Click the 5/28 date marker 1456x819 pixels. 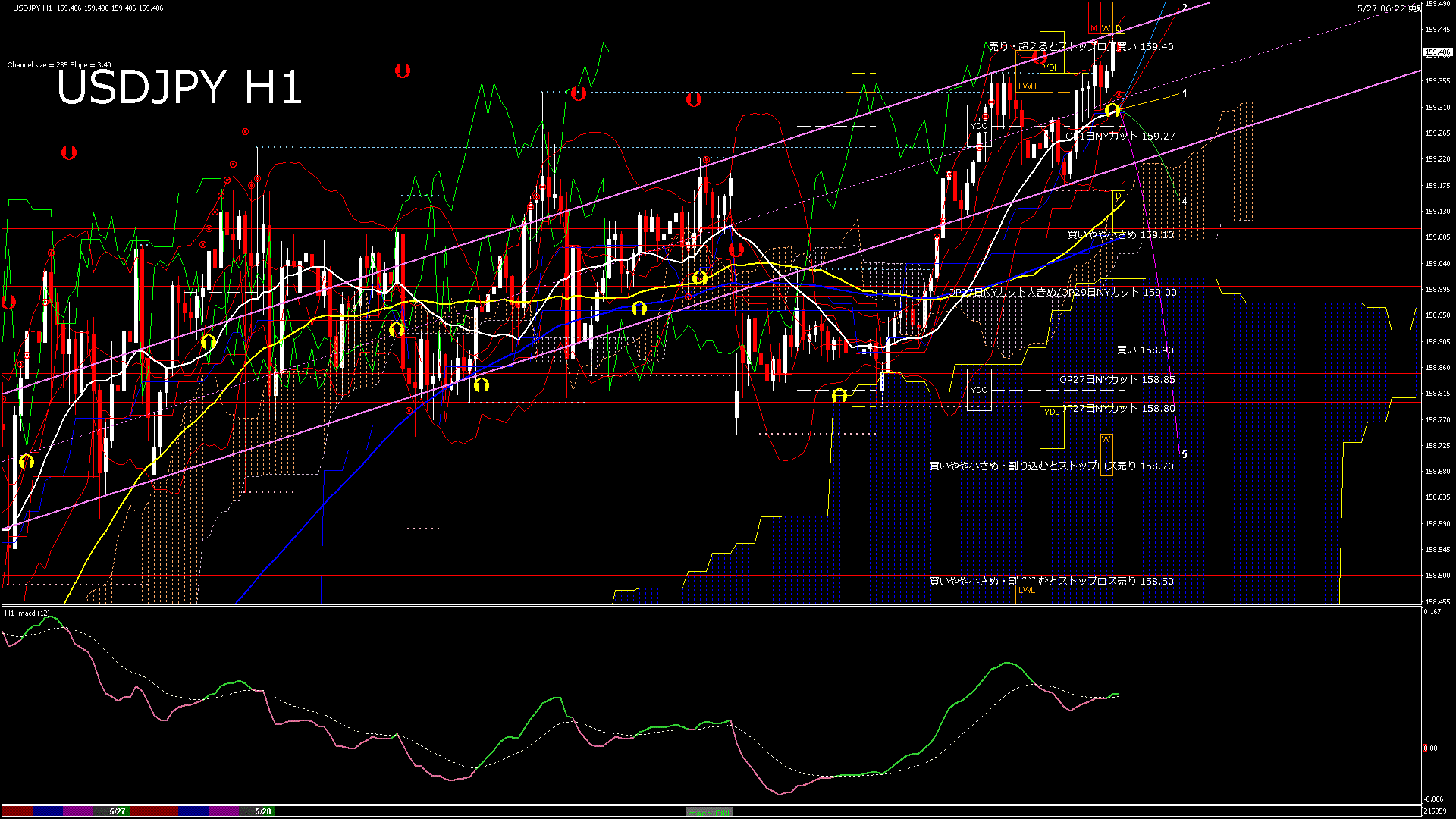pos(263,811)
